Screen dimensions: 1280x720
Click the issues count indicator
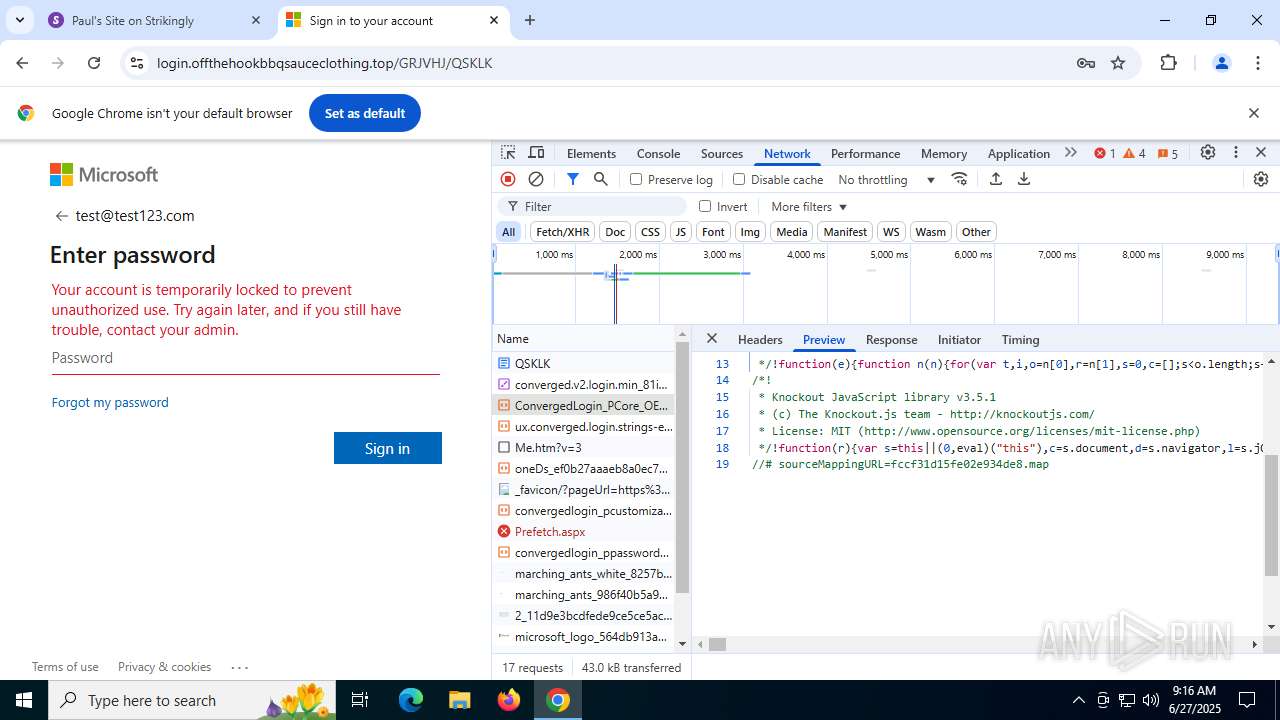(1167, 153)
